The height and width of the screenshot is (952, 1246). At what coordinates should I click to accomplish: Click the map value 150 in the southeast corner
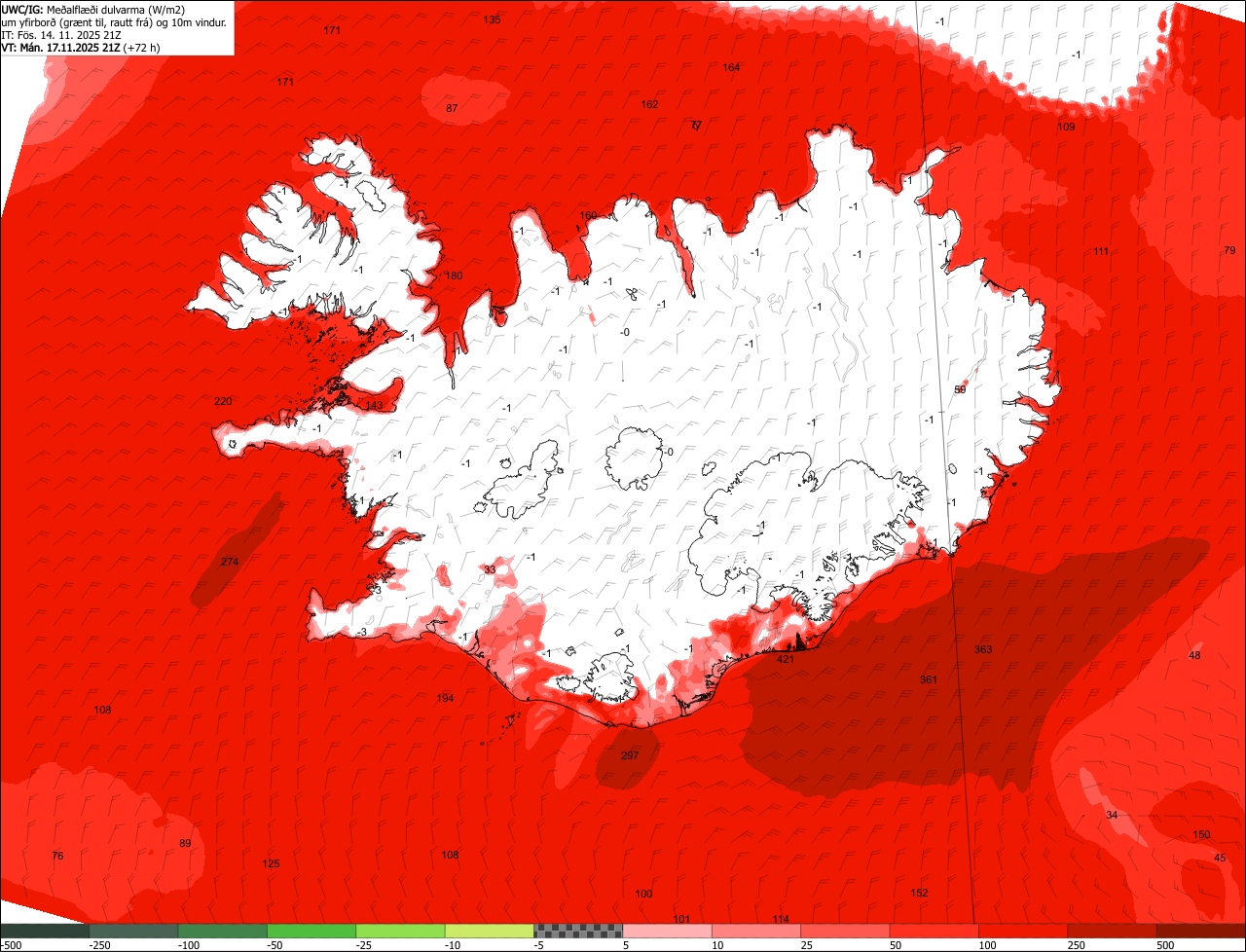coord(1202,834)
